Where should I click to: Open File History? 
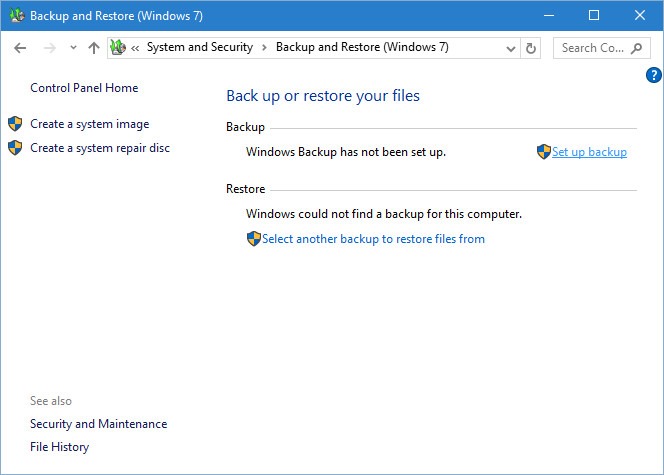pyautogui.click(x=59, y=447)
